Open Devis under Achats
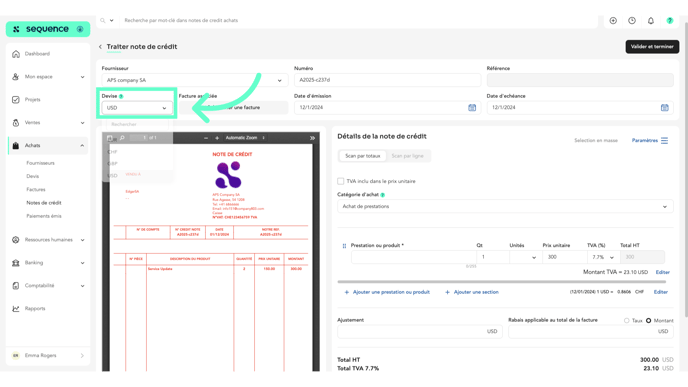This screenshot has height=387, width=688. click(x=32, y=176)
